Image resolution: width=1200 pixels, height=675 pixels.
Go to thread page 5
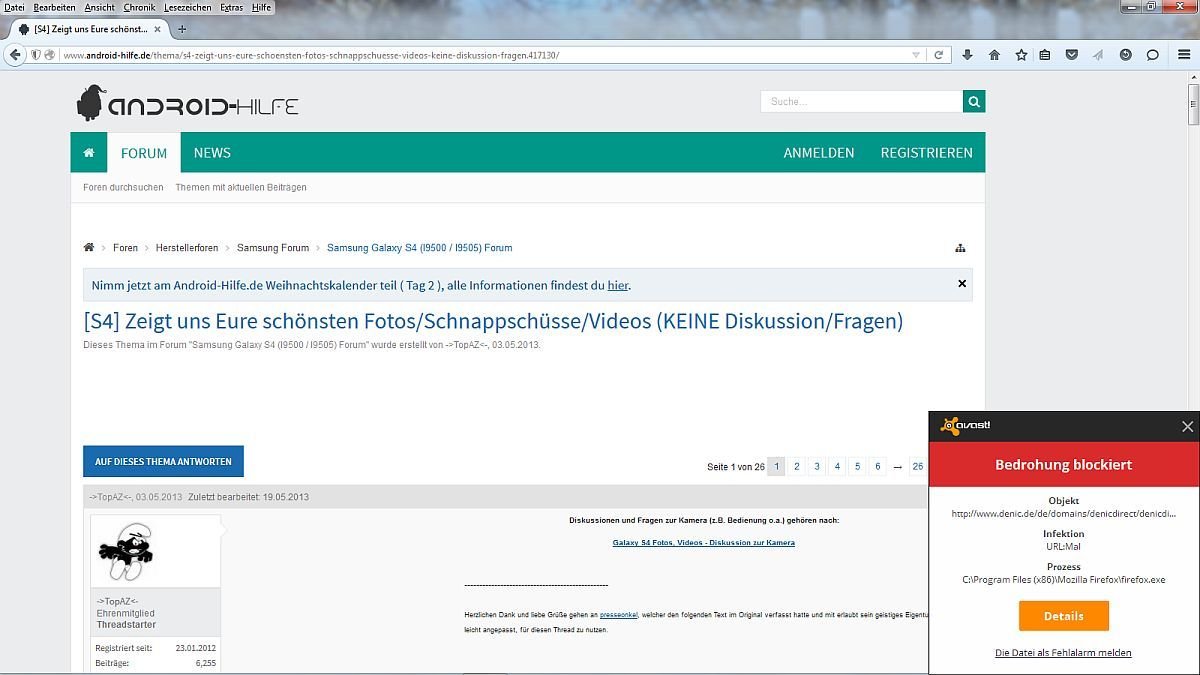tap(857, 466)
